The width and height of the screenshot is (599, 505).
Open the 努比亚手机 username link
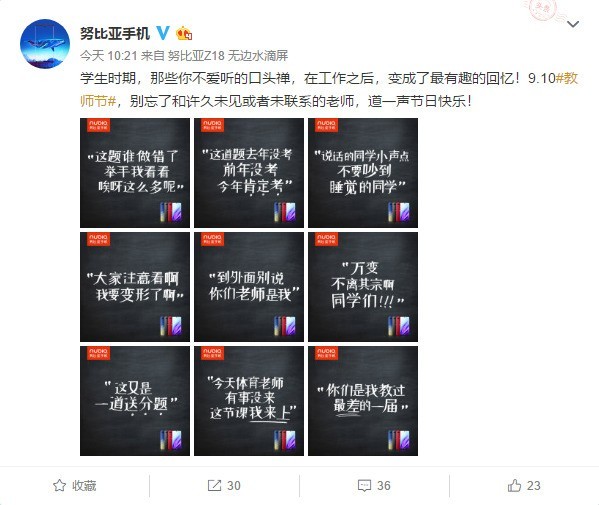click(x=115, y=34)
